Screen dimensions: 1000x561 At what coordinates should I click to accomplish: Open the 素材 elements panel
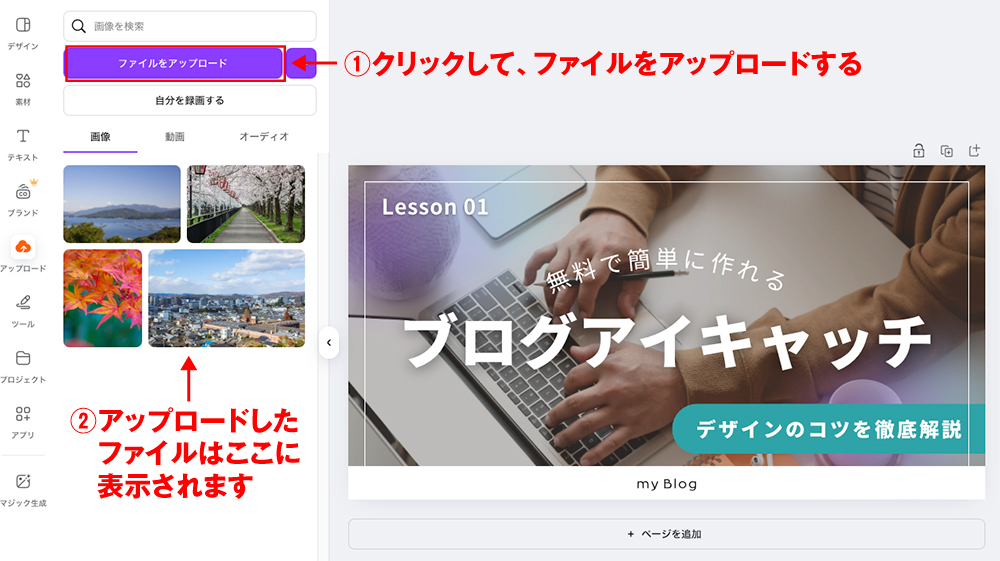pyautogui.click(x=23, y=89)
